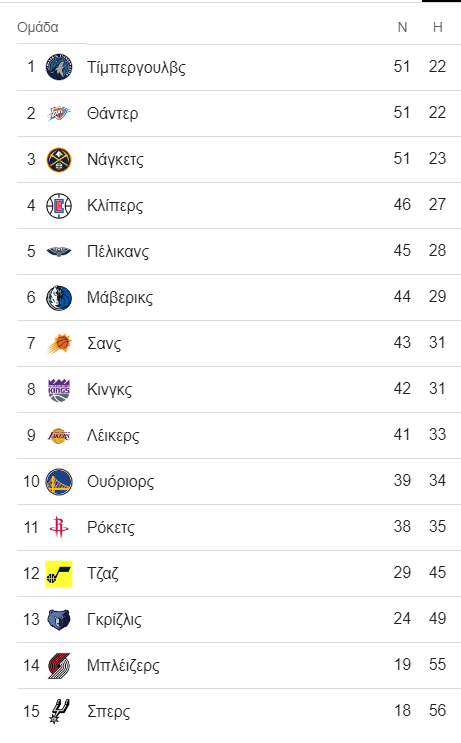This screenshot has width=461, height=743.
Task: Click the Rockets team logo
Action: click(59, 527)
